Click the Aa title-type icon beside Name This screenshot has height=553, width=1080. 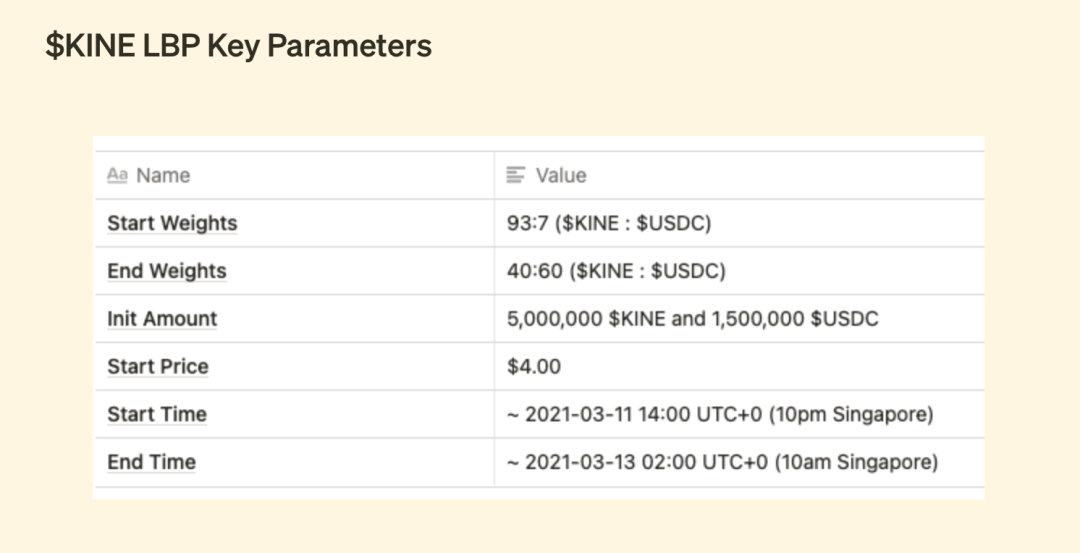click(117, 176)
